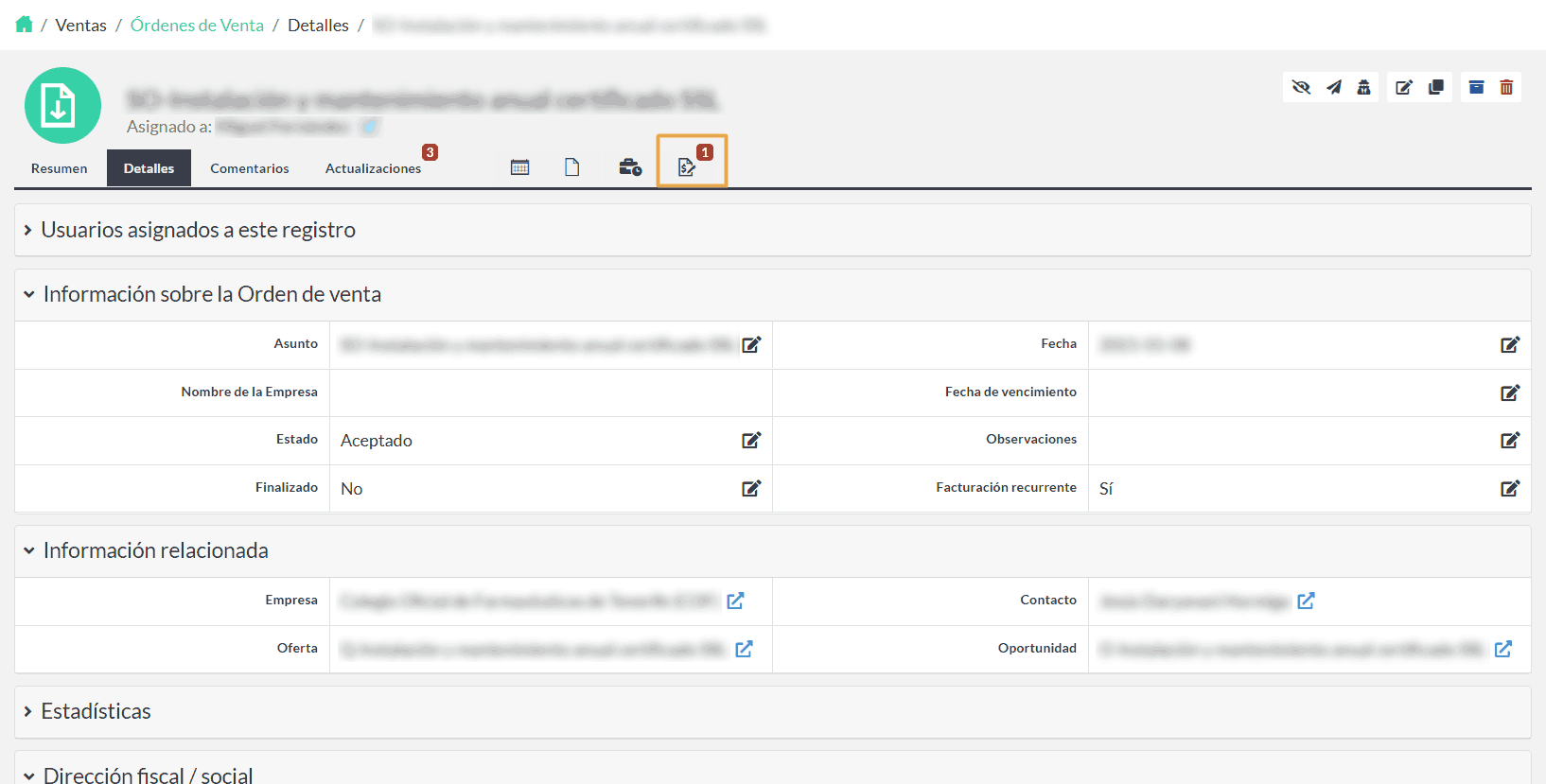Open the invoice tab with badge 1

point(688,167)
